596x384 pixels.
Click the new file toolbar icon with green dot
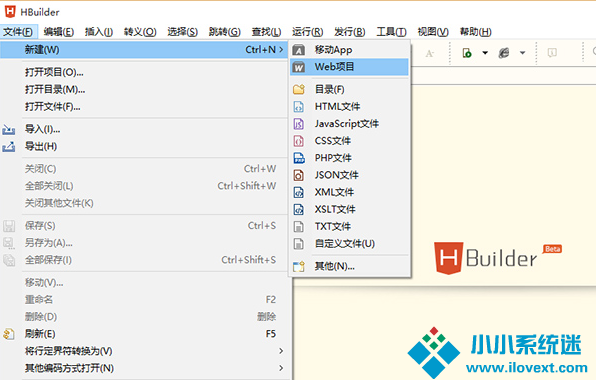(x=467, y=53)
